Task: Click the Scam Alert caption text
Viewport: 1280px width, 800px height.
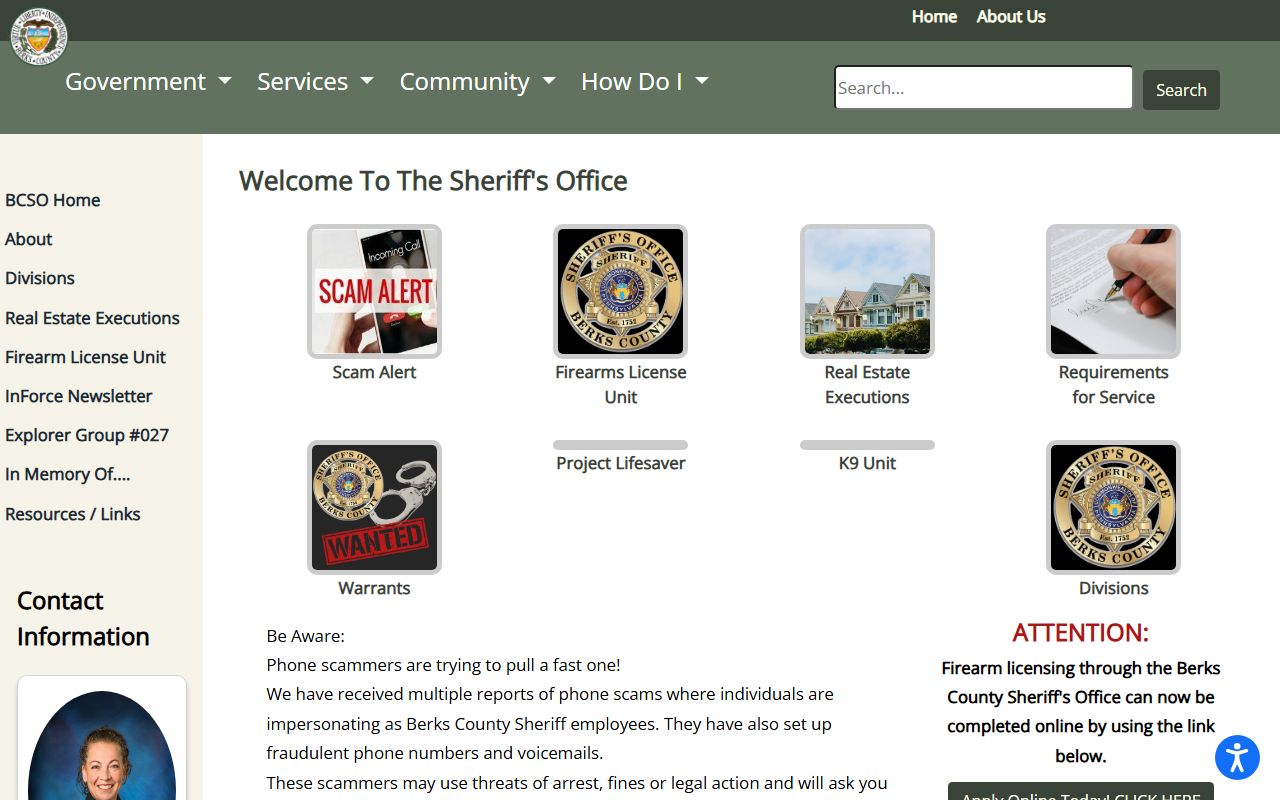Action: click(x=374, y=372)
